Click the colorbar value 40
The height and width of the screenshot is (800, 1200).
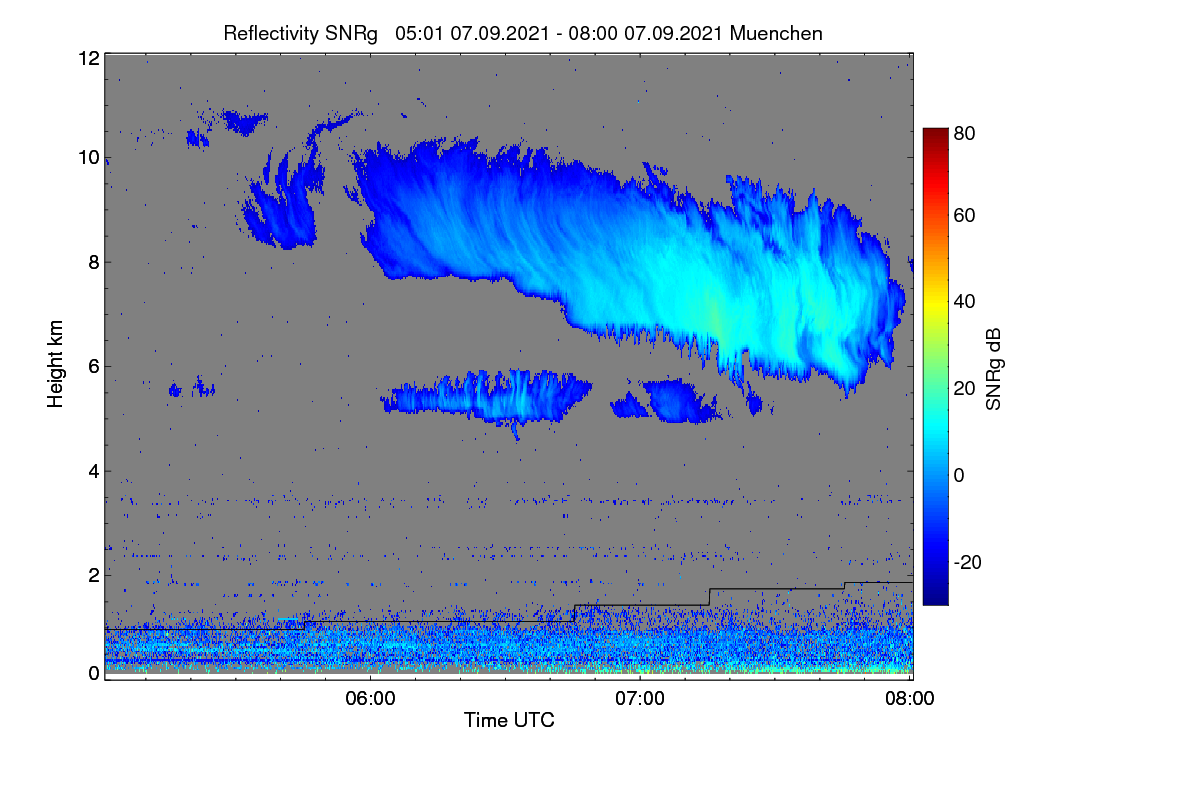[964, 301]
